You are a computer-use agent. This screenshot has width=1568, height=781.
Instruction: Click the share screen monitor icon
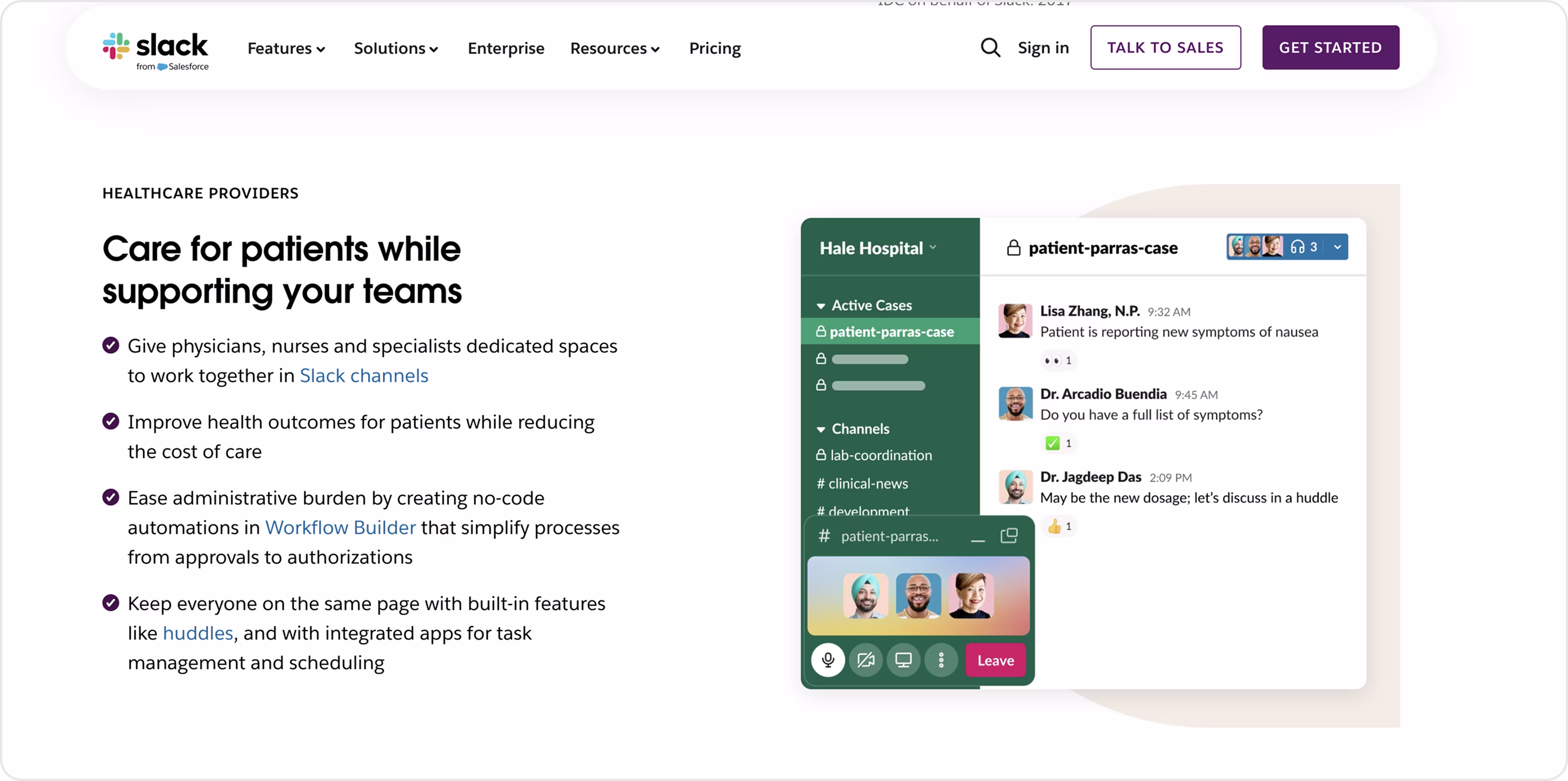903,660
